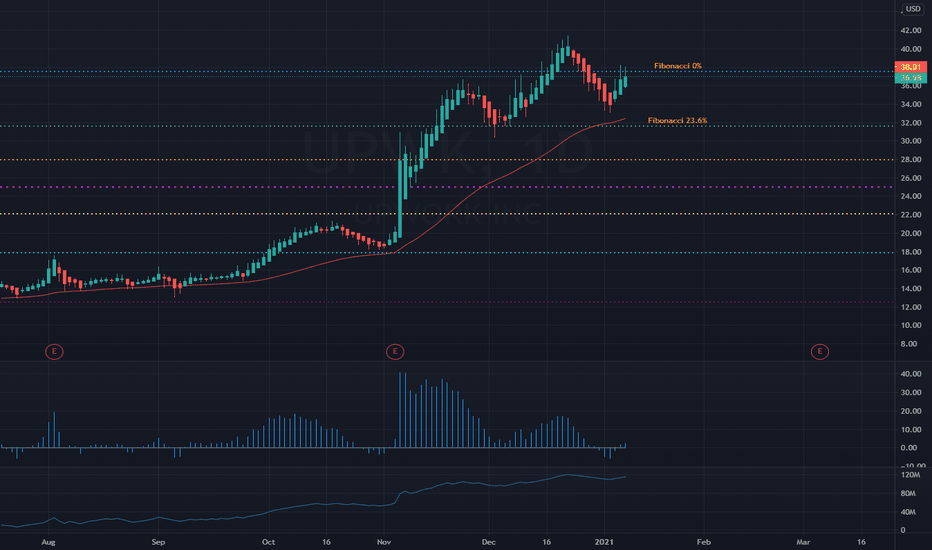Click the 80M volume axis label
The height and width of the screenshot is (550, 932).
(x=908, y=494)
